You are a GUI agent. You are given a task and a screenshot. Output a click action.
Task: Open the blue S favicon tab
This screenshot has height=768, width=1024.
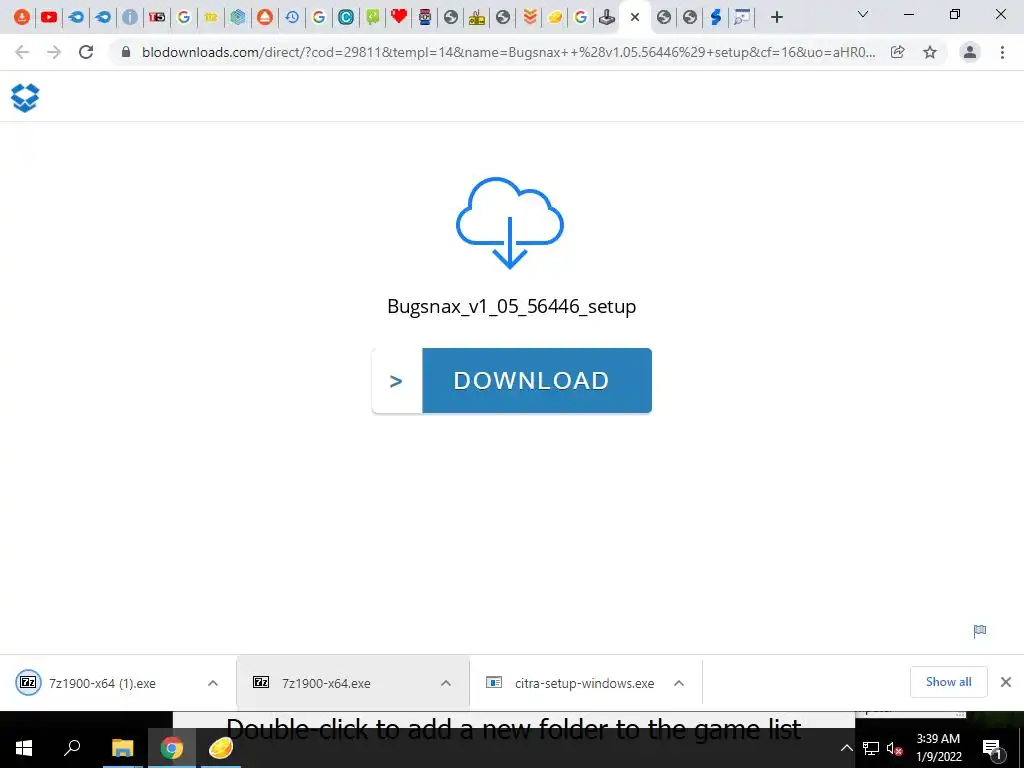pos(716,17)
